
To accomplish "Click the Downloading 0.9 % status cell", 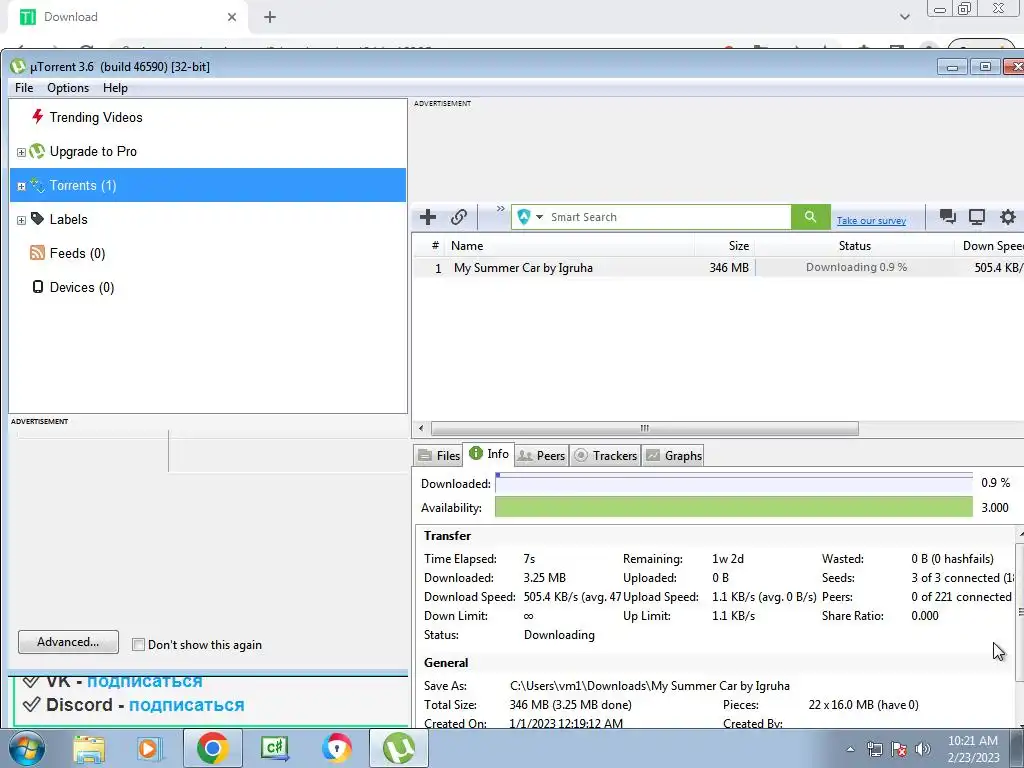I will coord(856,267).
